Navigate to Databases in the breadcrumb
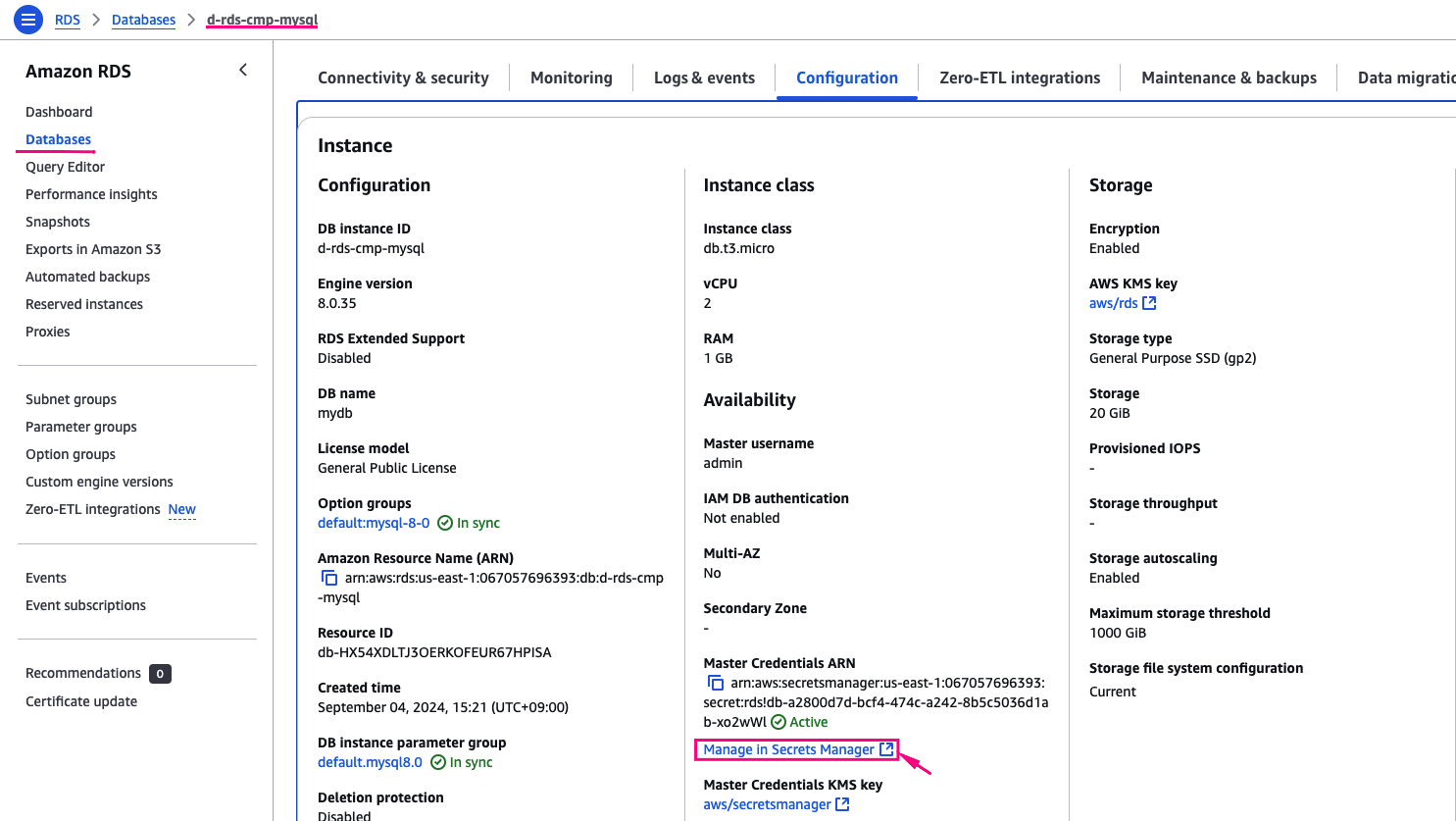The width and height of the screenshot is (1456, 821). pyautogui.click(x=143, y=20)
